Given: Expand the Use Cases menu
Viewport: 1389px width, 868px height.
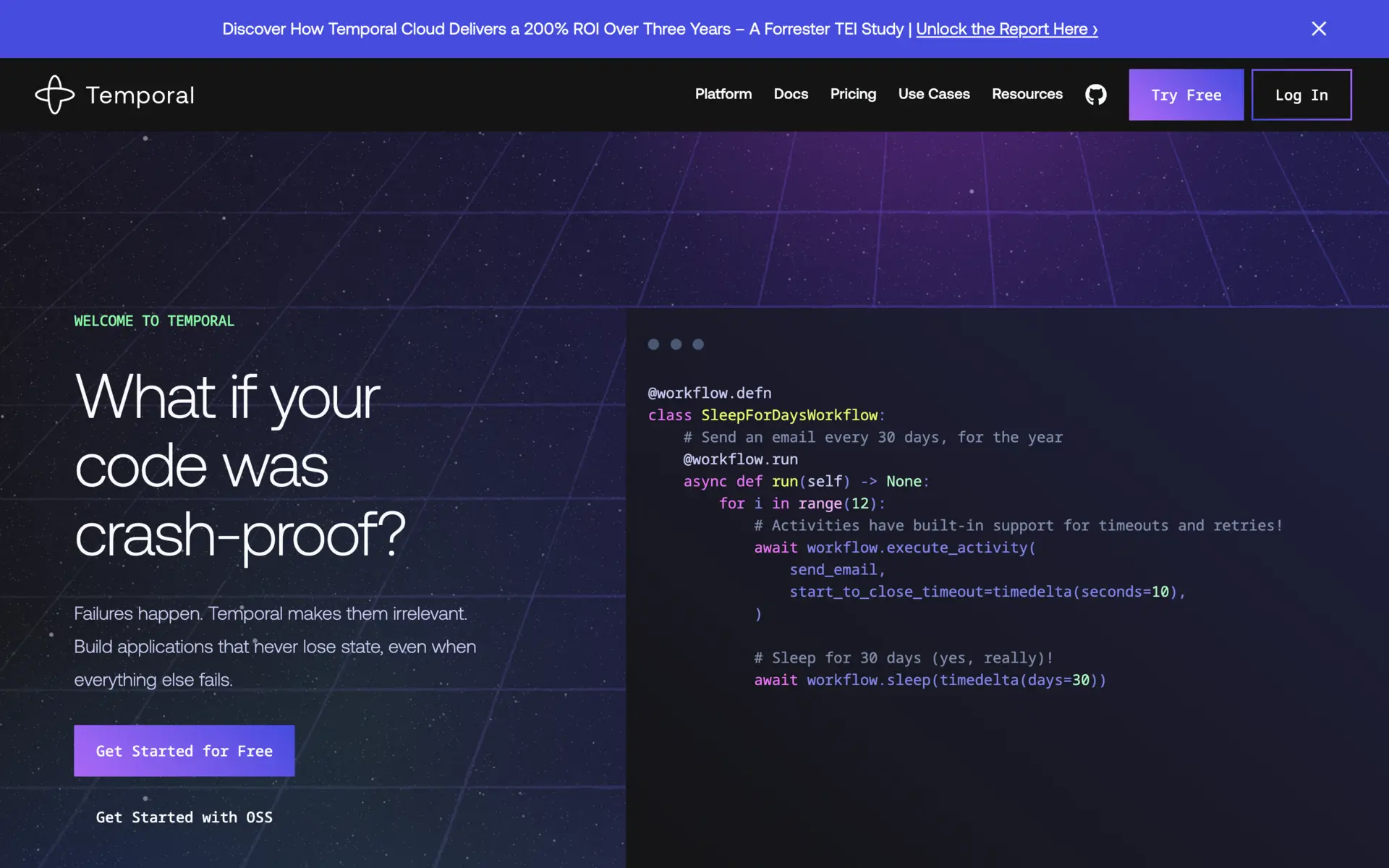Looking at the screenshot, I should pyautogui.click(x=933, y=94).
